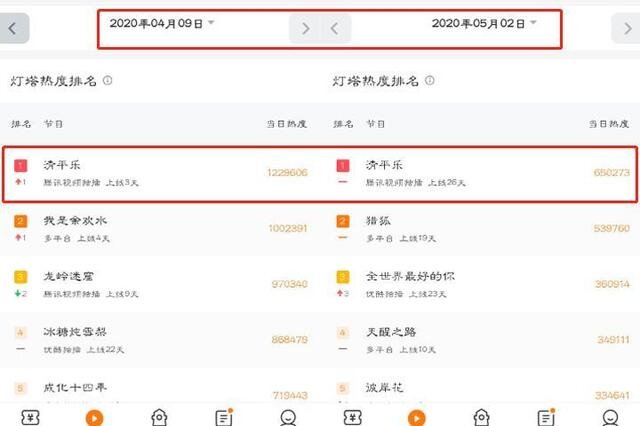
Task: Click 多平台 上线19天 under 猎狐
Action: (x=401, y=238)
